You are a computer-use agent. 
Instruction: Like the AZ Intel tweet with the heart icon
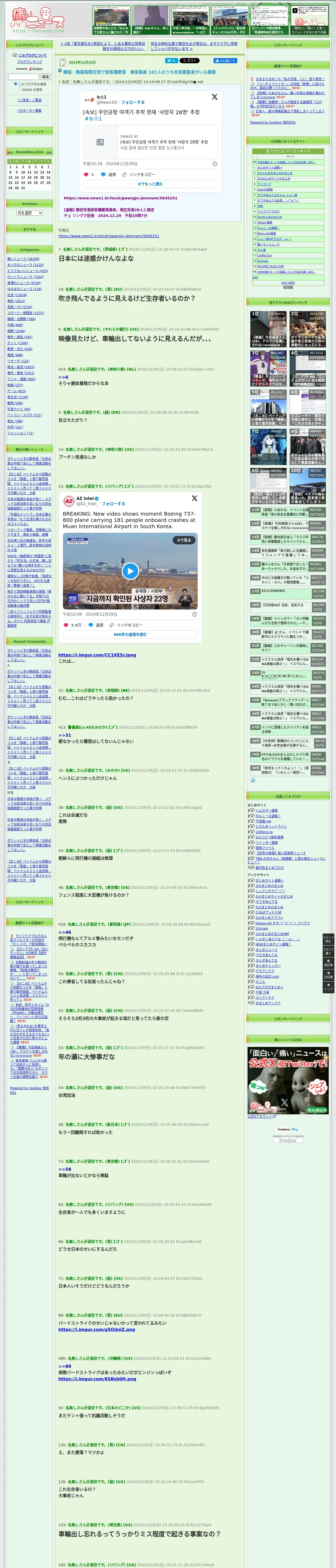[x=66, y=625]
